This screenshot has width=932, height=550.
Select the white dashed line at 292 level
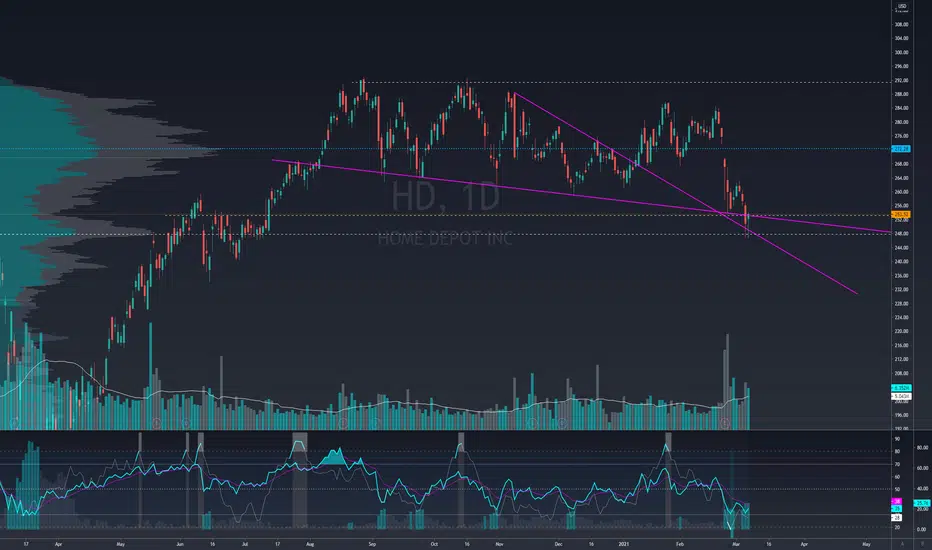624,83
